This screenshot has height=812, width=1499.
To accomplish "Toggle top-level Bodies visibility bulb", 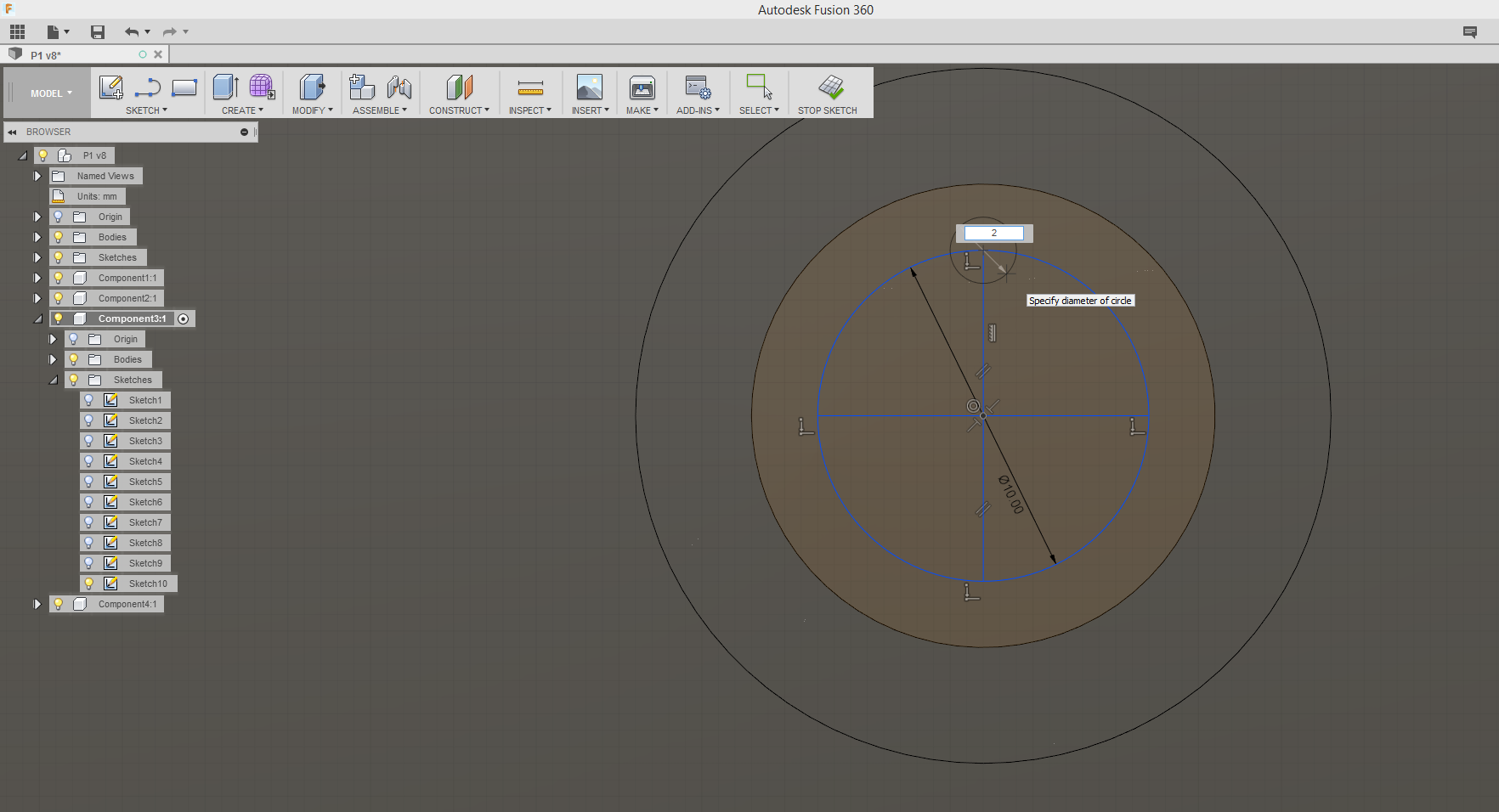I will point(59,237).
